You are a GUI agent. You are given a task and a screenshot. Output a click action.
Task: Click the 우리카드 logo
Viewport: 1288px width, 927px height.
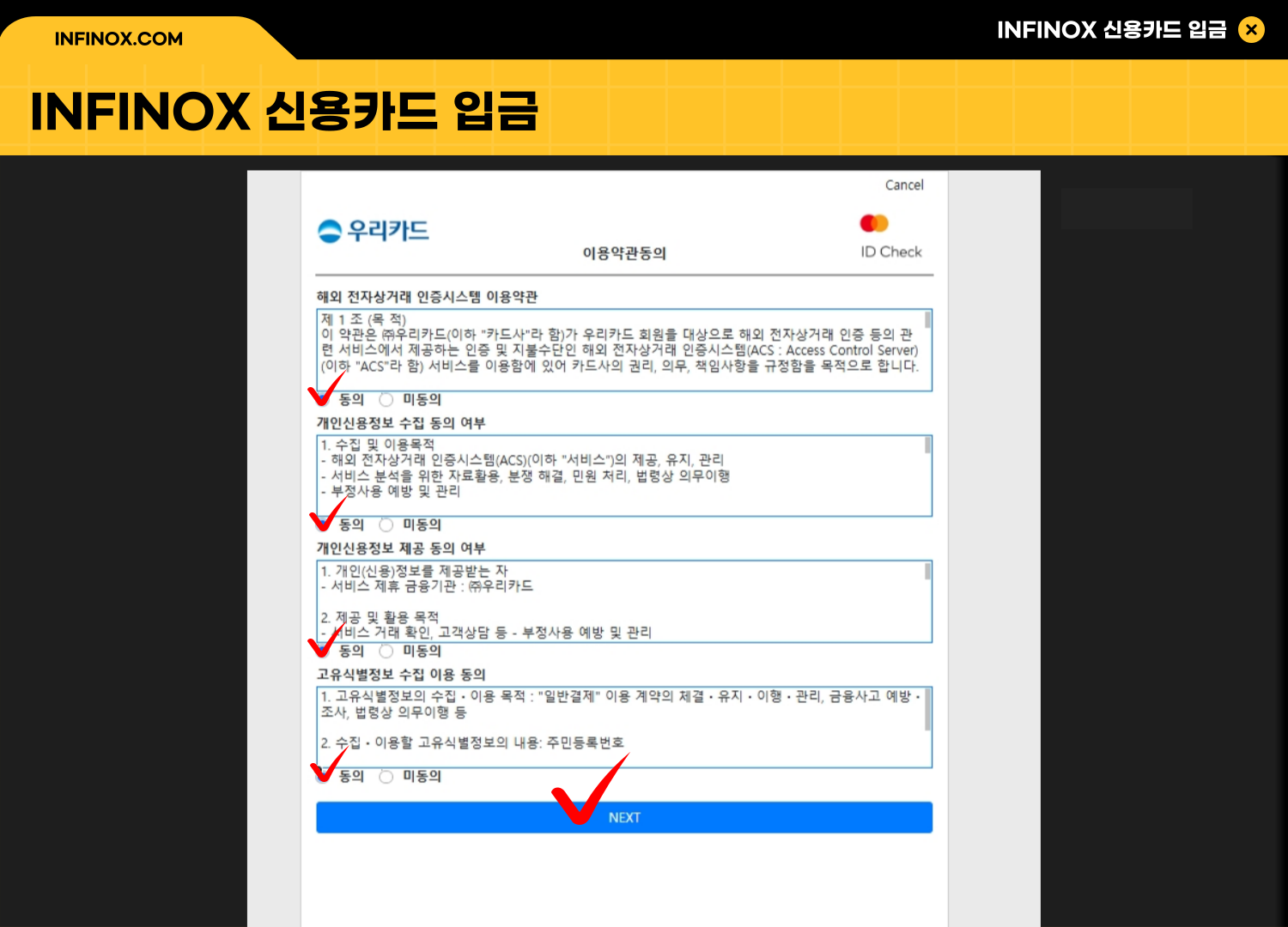373,231
